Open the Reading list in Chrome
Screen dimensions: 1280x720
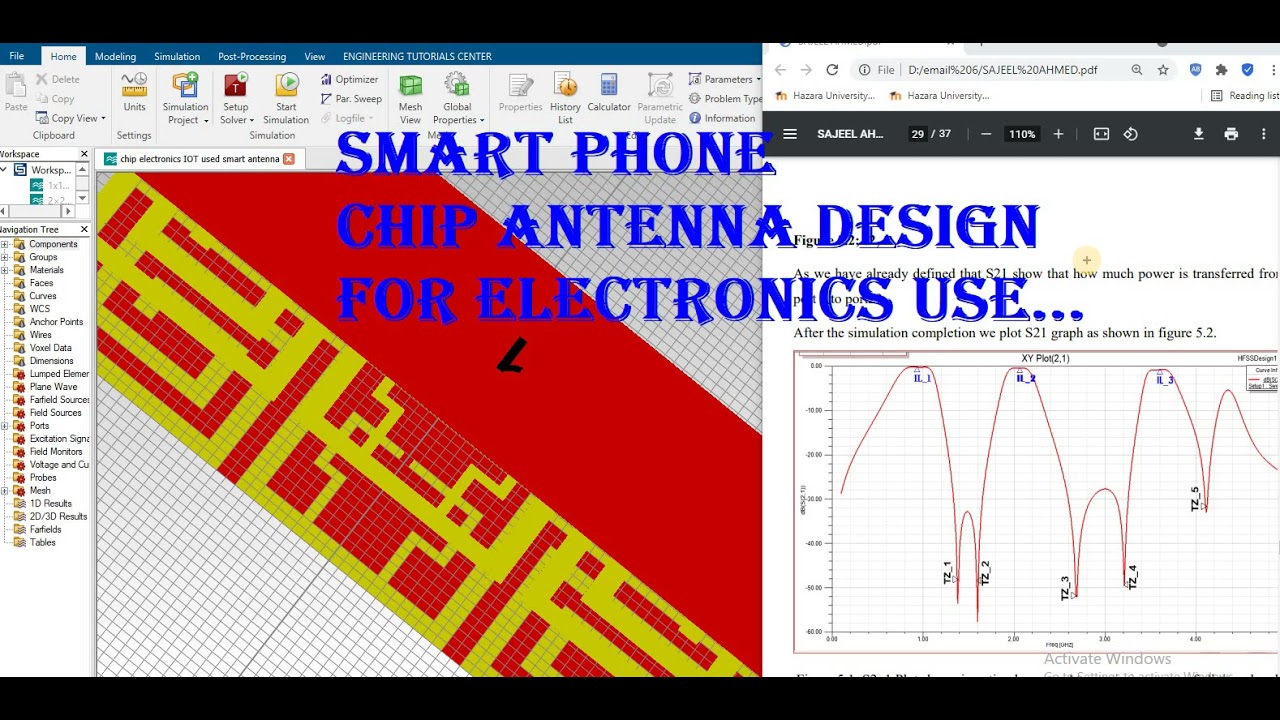[1245, 96]
